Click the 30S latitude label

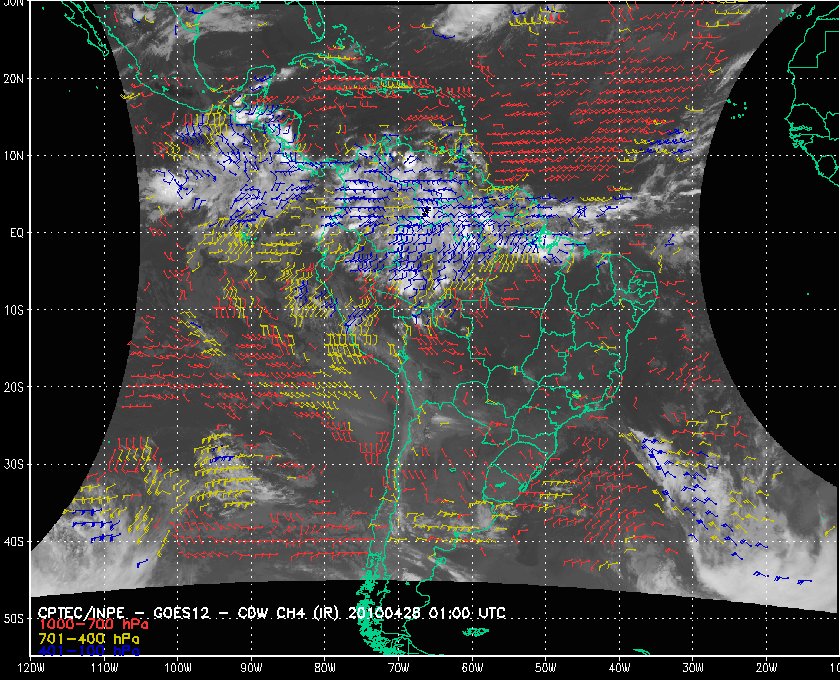(13, 464)
